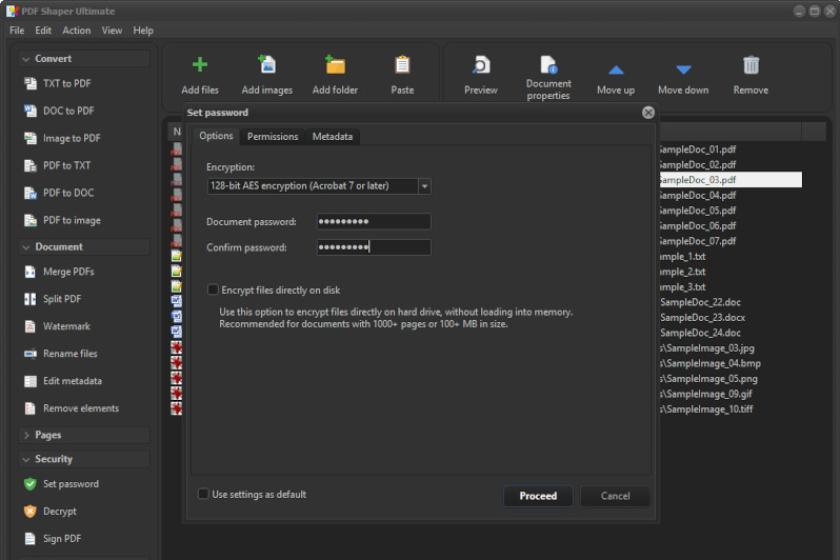
Task: Enable Encrypt files directly on disk
Action: (x=213, y=290)
